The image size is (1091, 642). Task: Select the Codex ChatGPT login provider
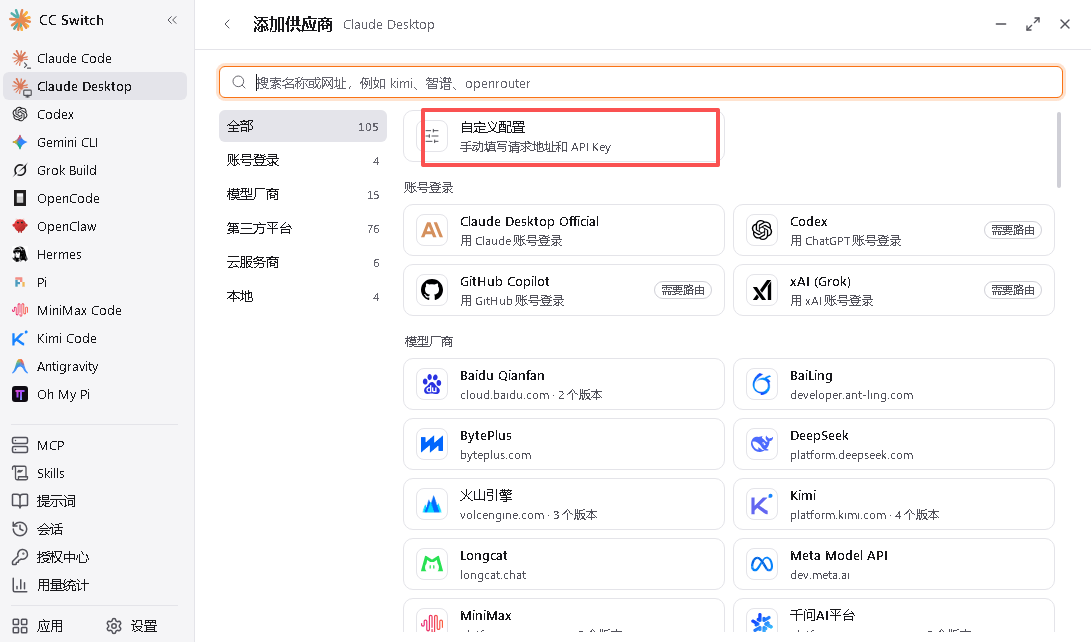pos(893,230)
